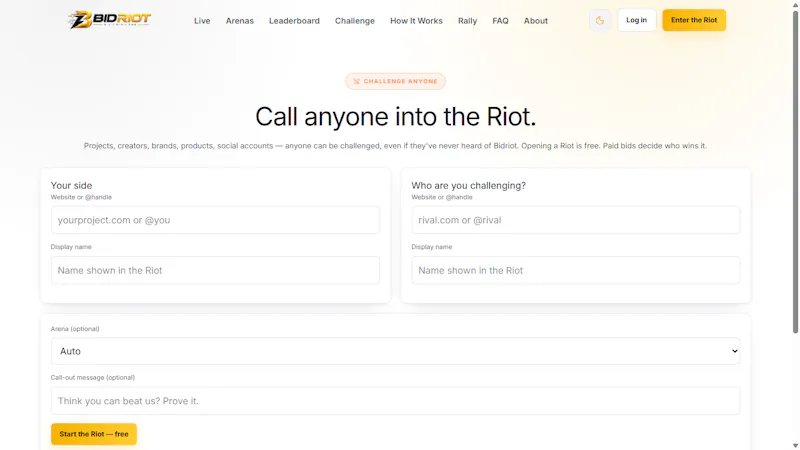800x450 pixels.
Task: Focus Your side display name field
Action: click(x=215, y=270)
